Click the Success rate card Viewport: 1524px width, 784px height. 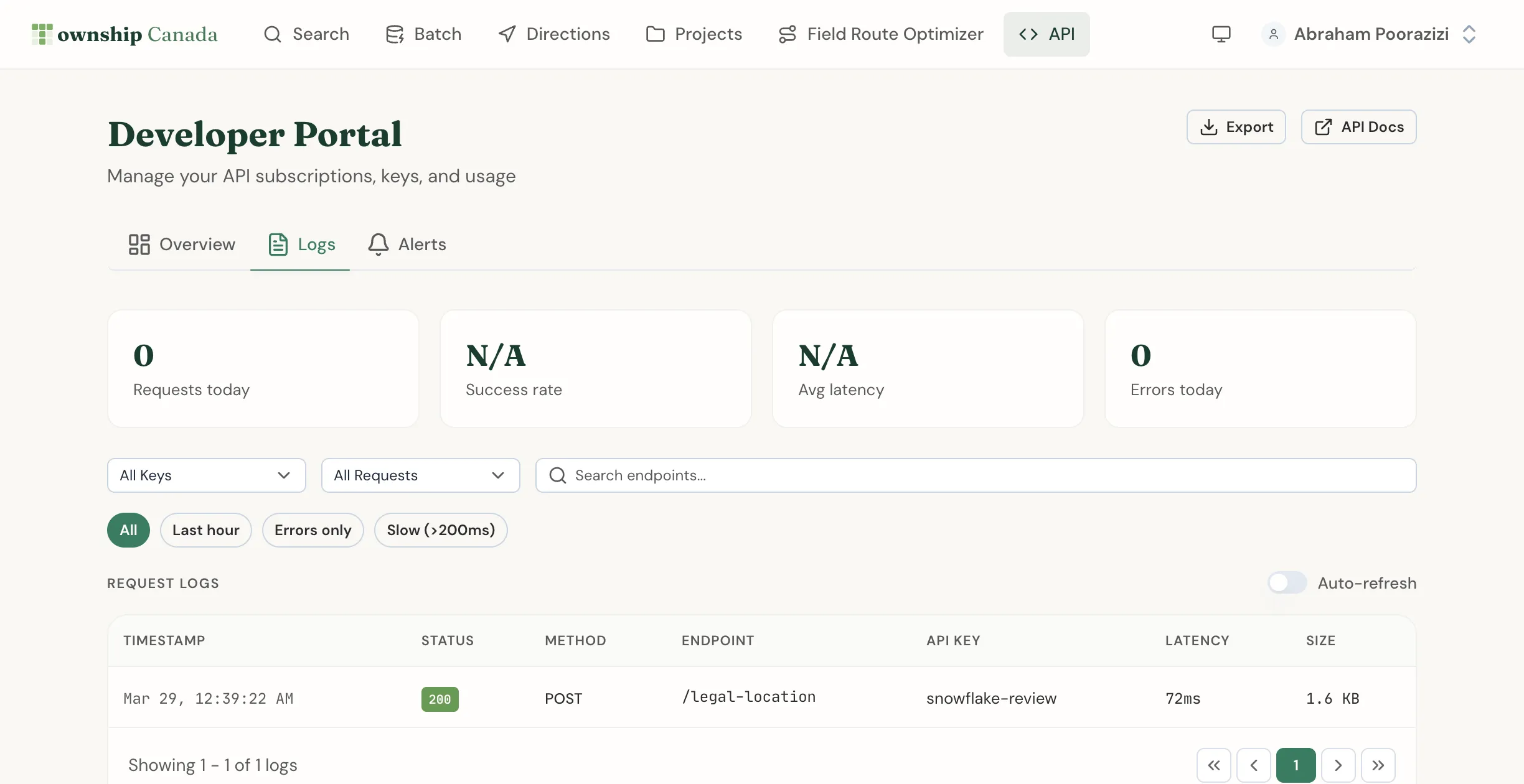pyautogui.click(x=596, y=369)
